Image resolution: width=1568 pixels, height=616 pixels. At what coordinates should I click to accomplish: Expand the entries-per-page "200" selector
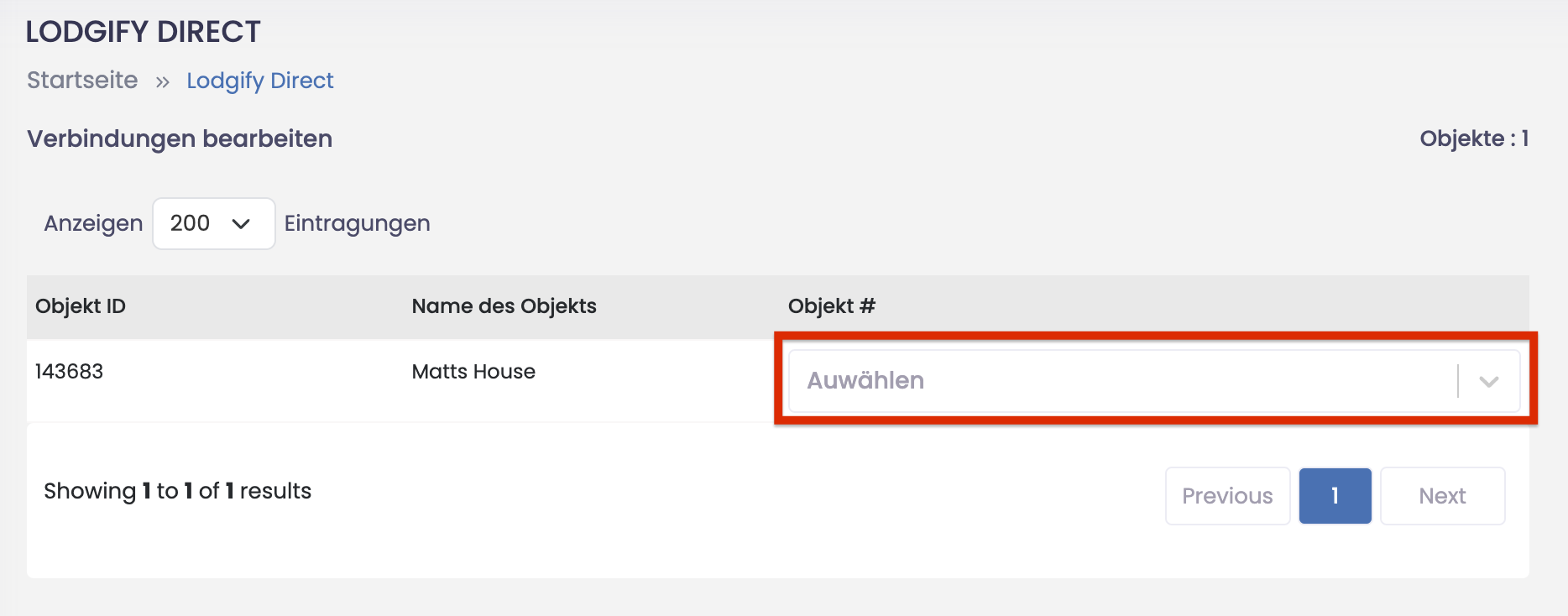pos(213,223)
